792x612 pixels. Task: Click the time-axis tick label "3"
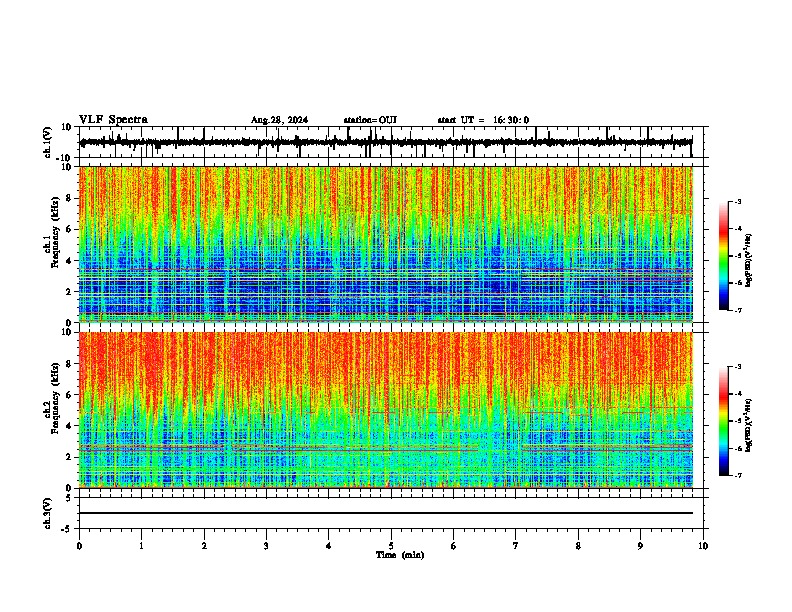(266, 546)
